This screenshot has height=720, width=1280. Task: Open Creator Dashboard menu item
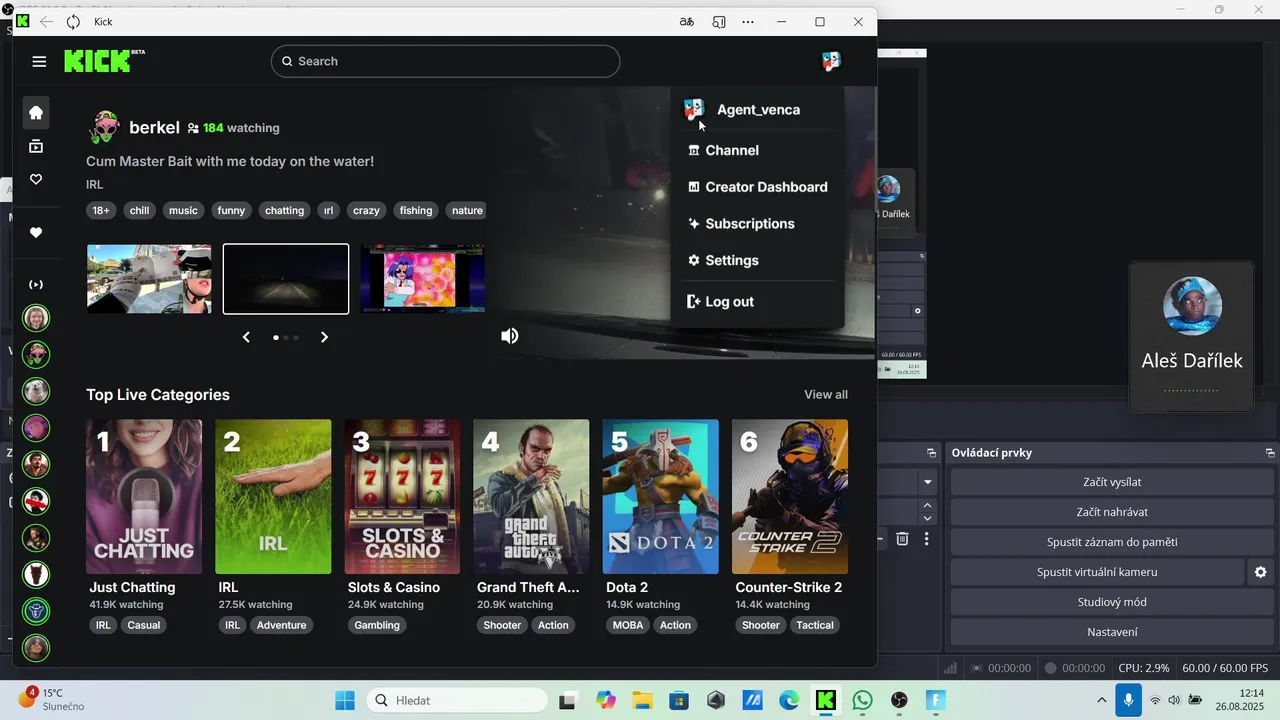[x=757, y=187]
